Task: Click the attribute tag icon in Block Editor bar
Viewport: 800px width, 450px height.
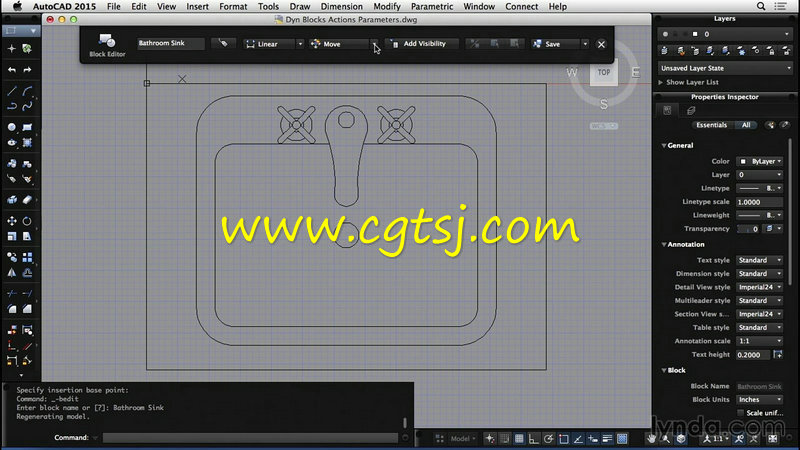Action: tap(223, 44)
